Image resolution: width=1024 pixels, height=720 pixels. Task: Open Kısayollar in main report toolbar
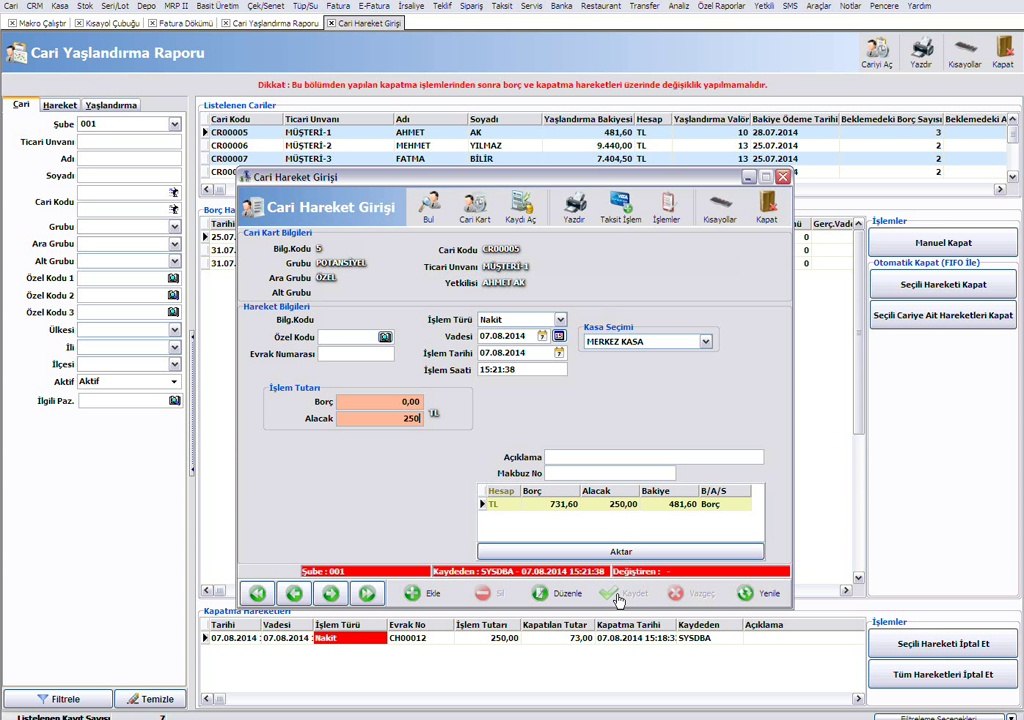pyautogui.click(x=965, y=52)
